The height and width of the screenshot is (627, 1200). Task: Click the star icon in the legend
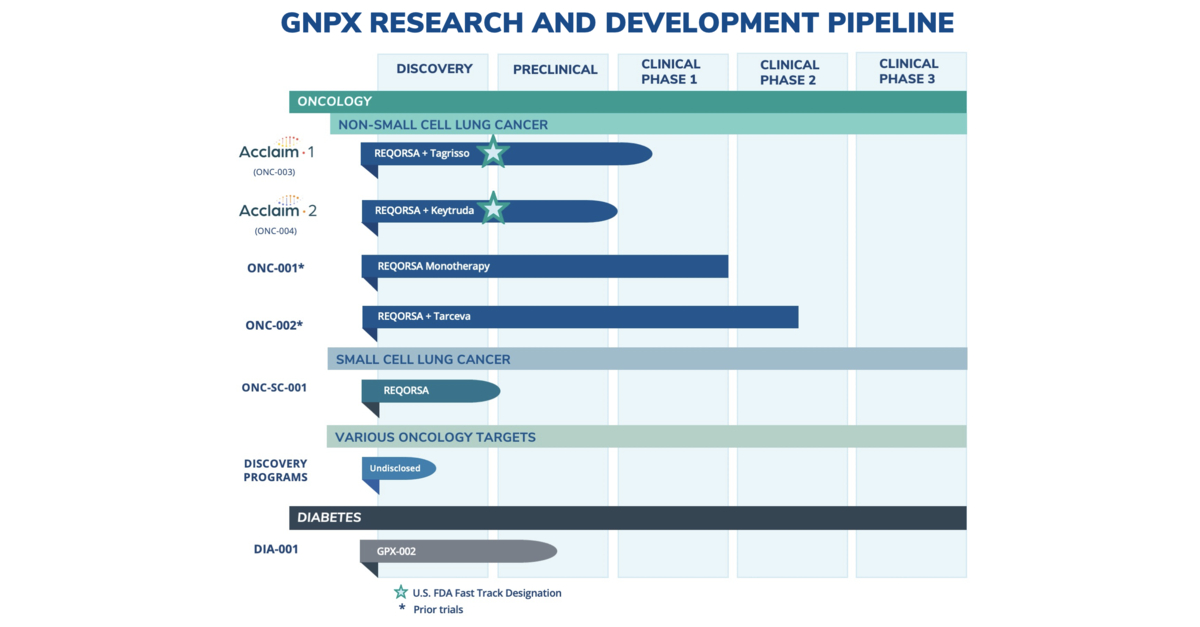pos(401,592)
